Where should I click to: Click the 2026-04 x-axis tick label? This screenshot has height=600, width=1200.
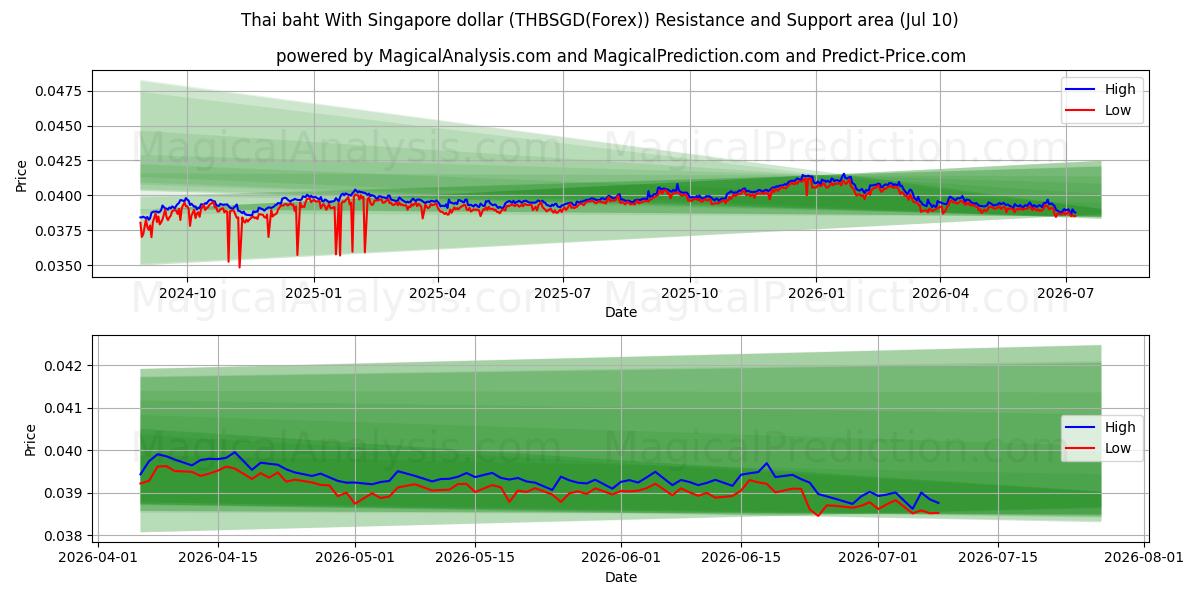pyautogui.click(x=940, y=293)
